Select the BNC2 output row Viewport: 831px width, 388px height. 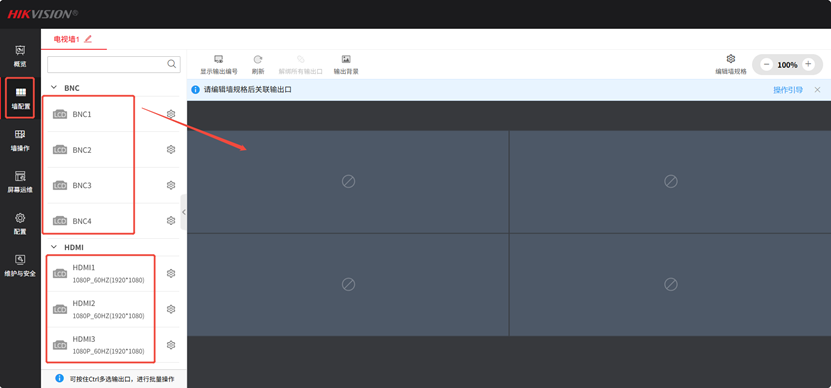point(113,149)
